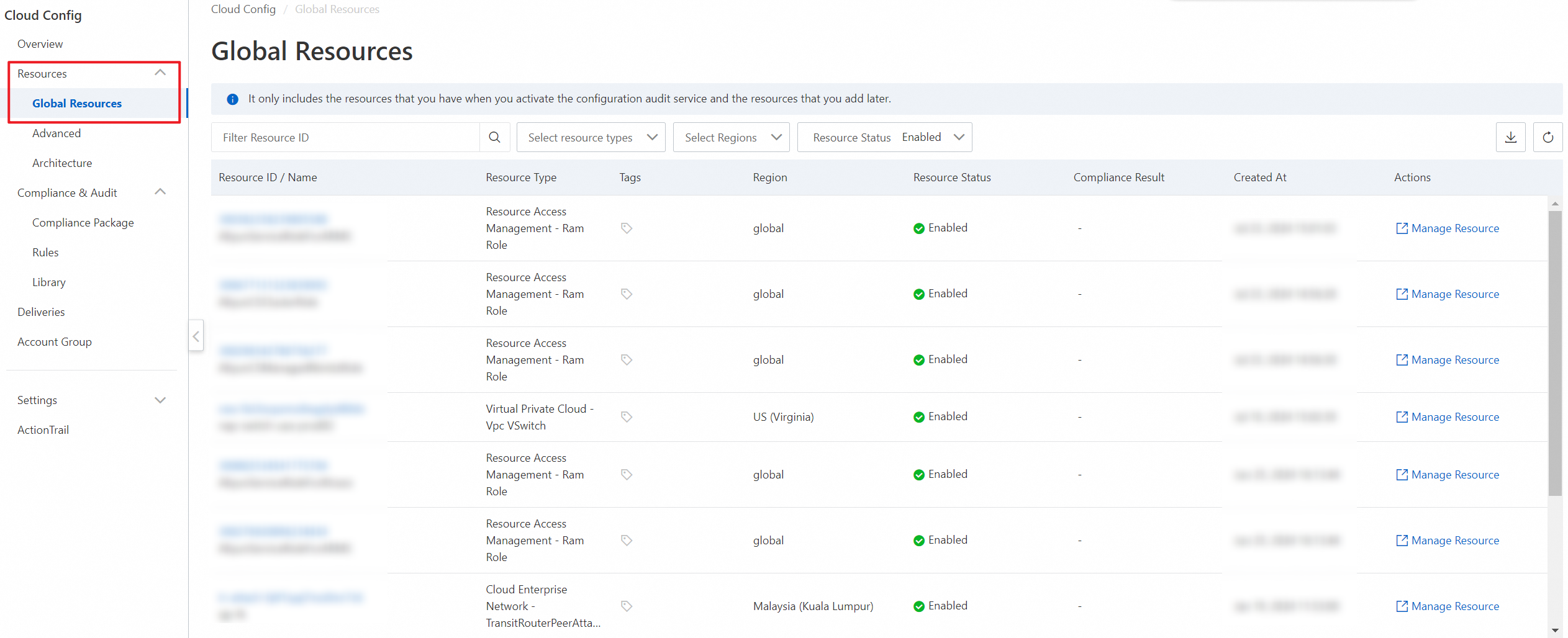Open Advanced under Resources
The image size is (1568, 638).
pos(57,133)
